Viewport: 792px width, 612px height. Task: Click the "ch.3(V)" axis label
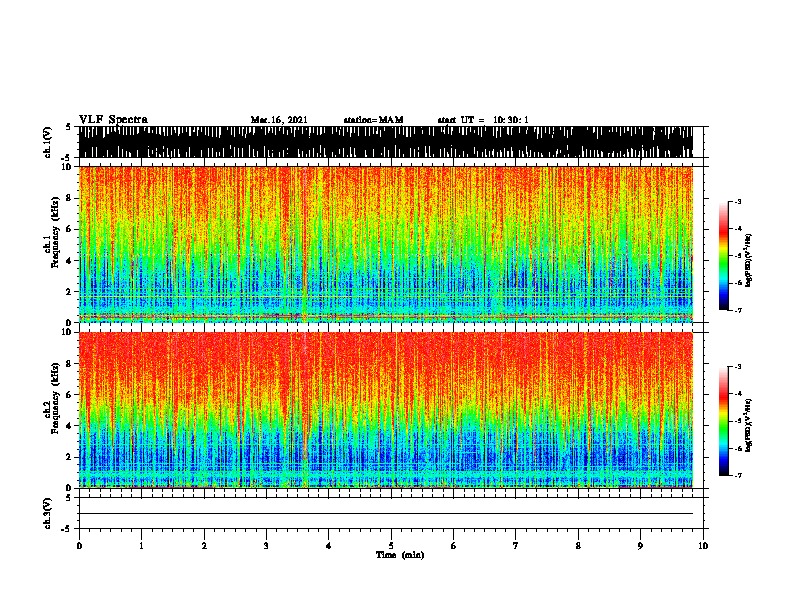47,514
